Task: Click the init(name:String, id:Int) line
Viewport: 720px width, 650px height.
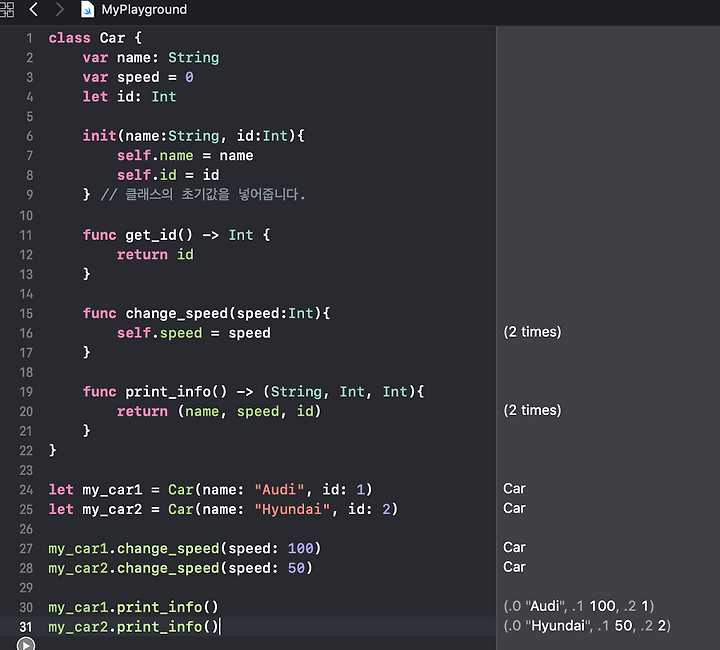Action: (193, 136)
